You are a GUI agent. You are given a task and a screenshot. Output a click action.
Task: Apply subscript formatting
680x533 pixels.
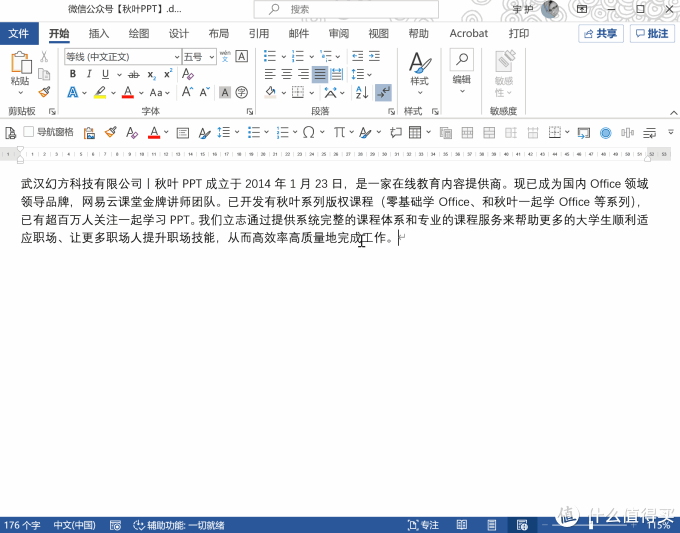(151, 75)
